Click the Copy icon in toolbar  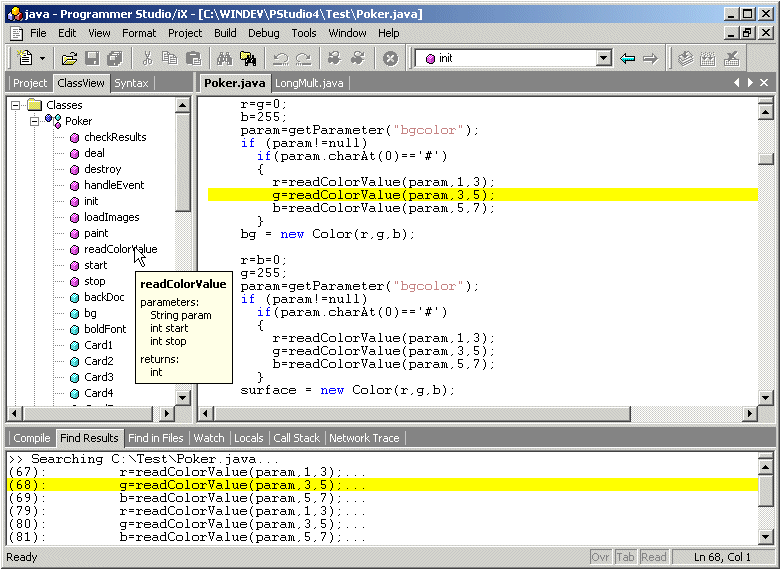coord(170,59)
